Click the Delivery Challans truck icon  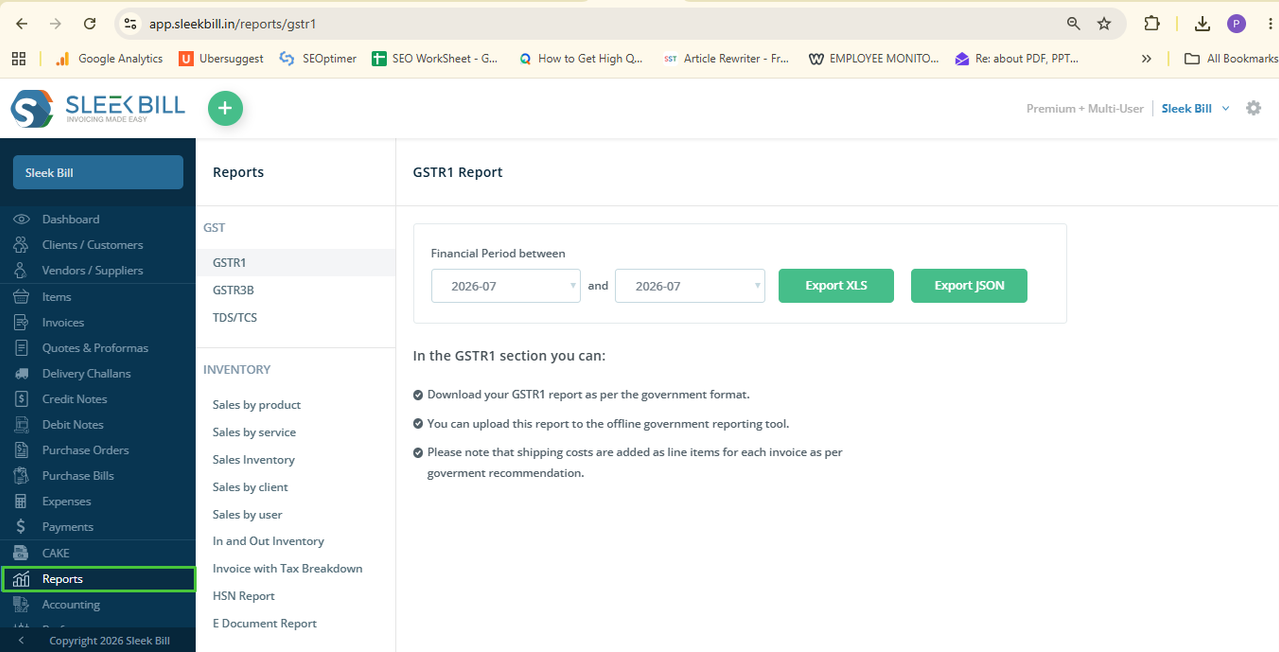click(x=21, y=373)
